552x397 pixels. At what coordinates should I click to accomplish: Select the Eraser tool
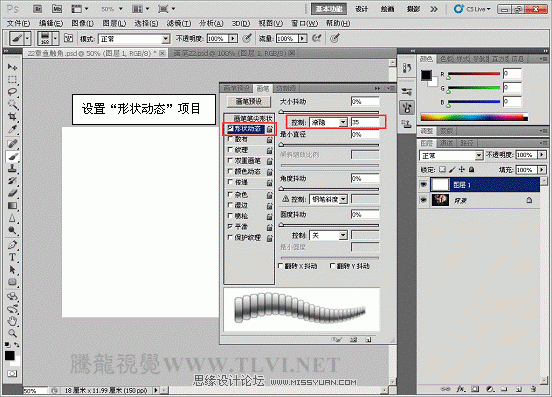12,193
